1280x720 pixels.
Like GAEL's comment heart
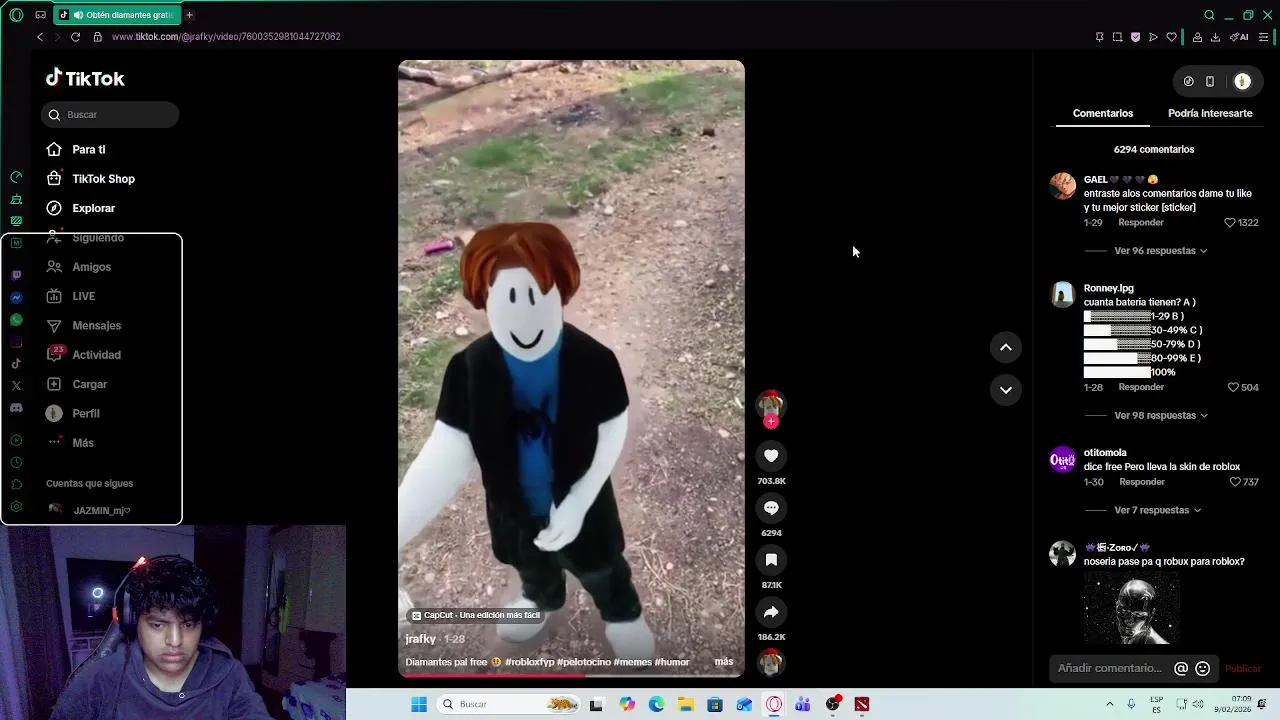point(1230,223)
